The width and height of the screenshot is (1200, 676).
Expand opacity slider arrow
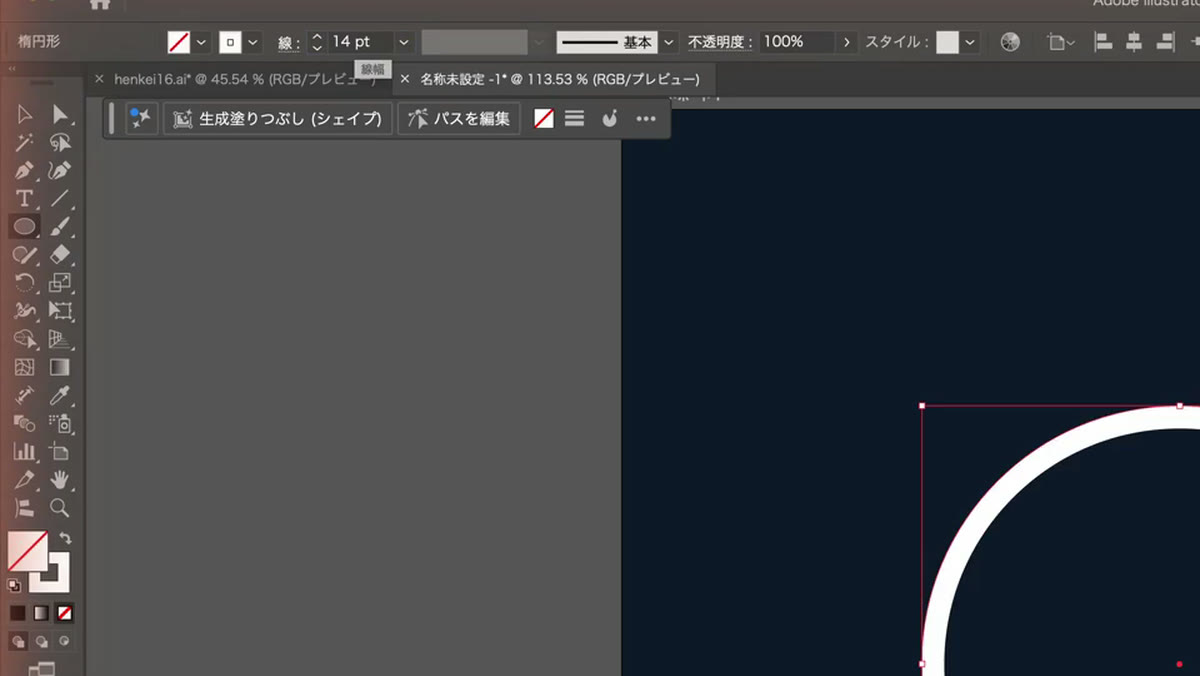pos(848,42)
